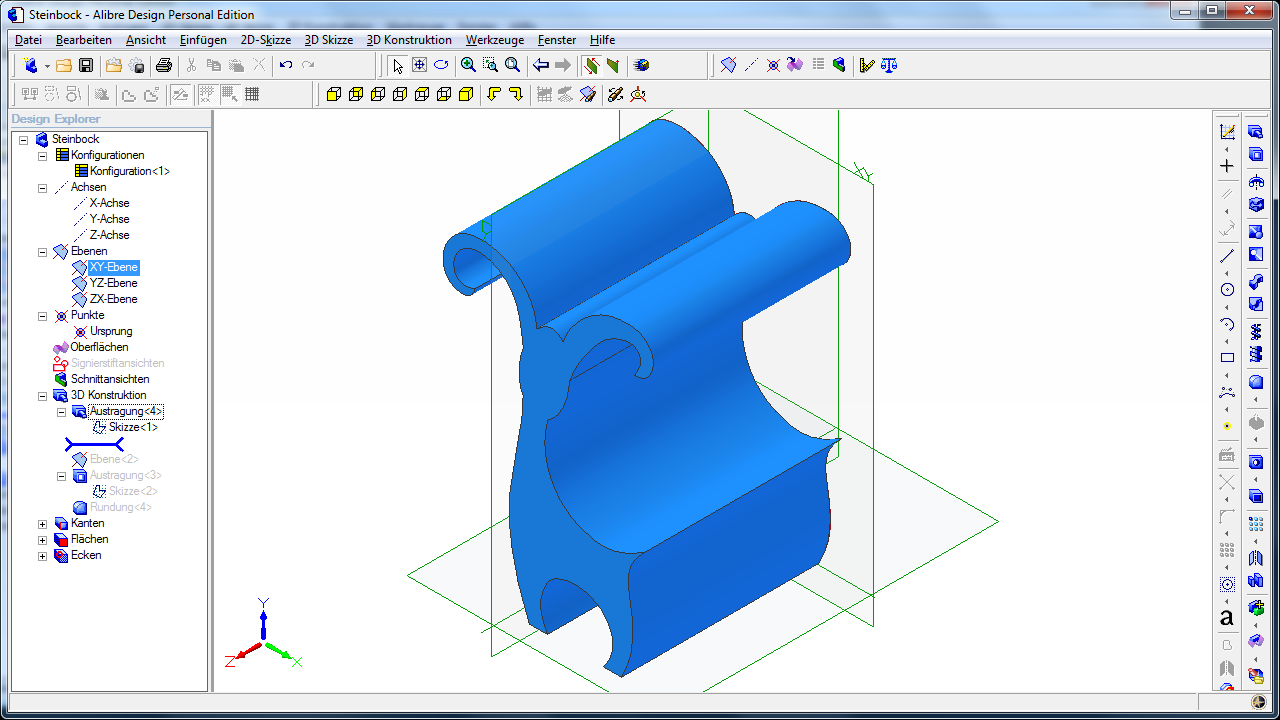The width and height of the screenshot is (1280, 720).
Task: Collapse the Ebenen node
Action: [x=42, y=251]
